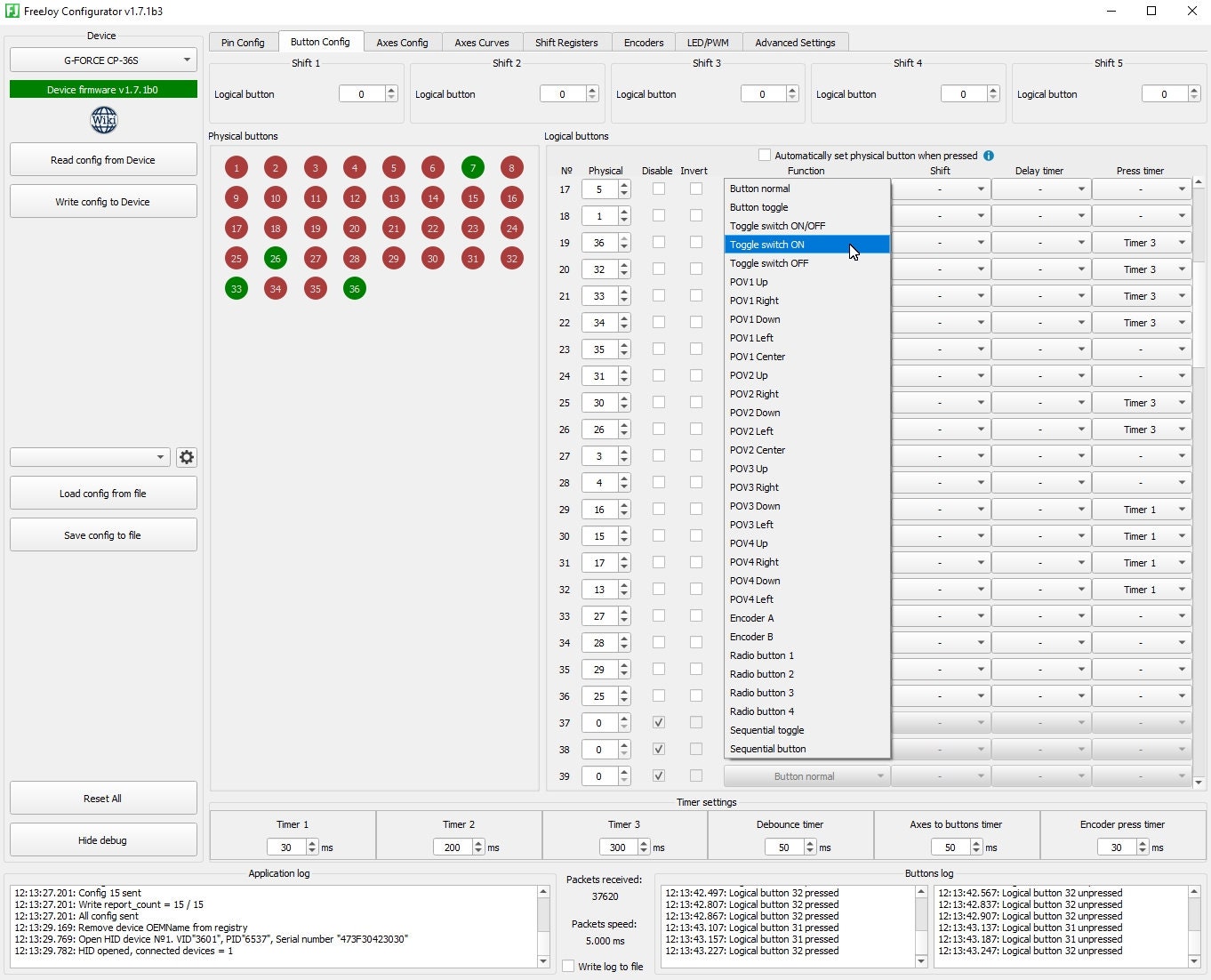This screenshot has height=980, width=1211.
Task: Select green physical button 7 indicator
Action: click(473, 168)
